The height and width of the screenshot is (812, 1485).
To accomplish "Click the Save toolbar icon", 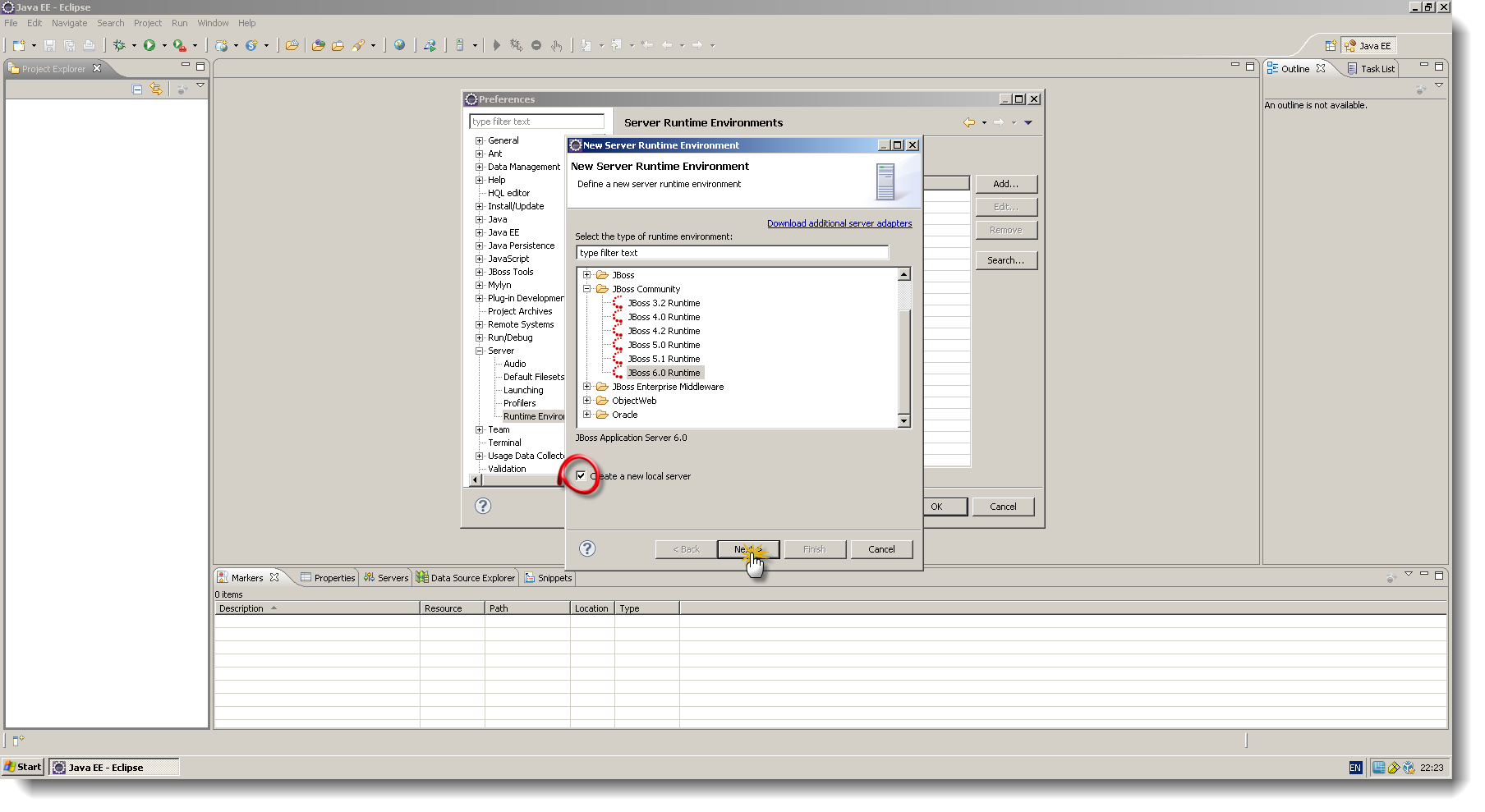I will 48,45.
